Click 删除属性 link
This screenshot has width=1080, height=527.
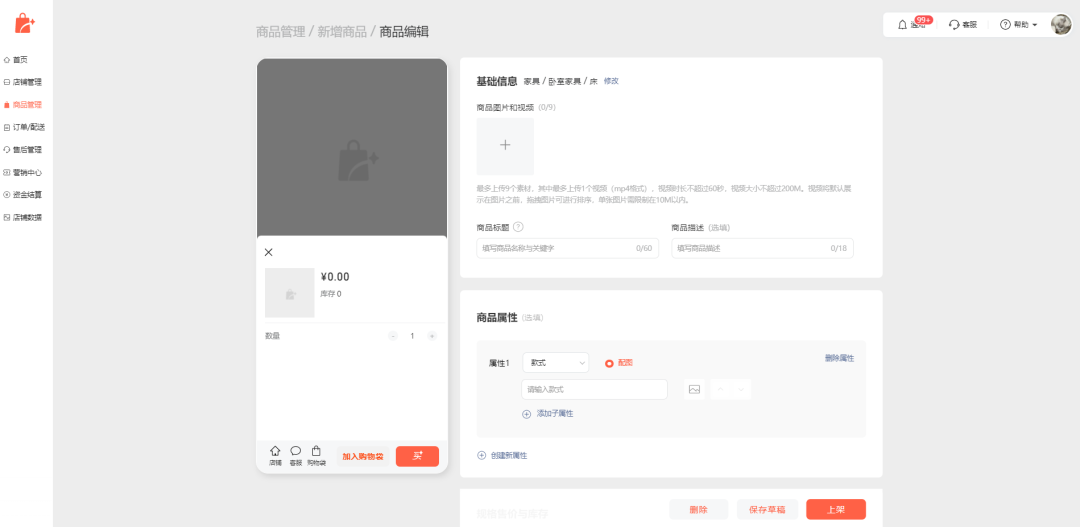pyautogui.click(x=839, y=358)
